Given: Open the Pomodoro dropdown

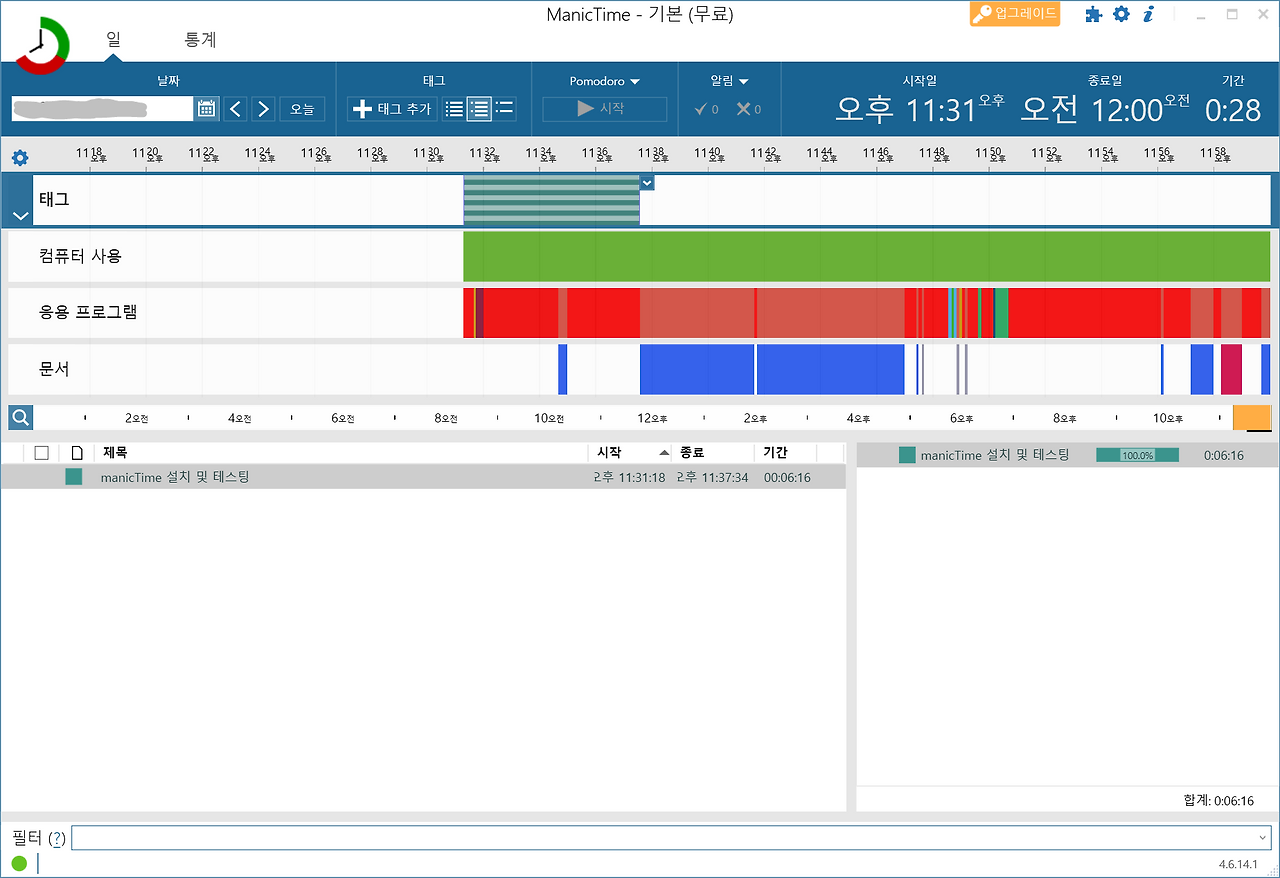Looking at the screenshot, I should click(x=605, y=81).
